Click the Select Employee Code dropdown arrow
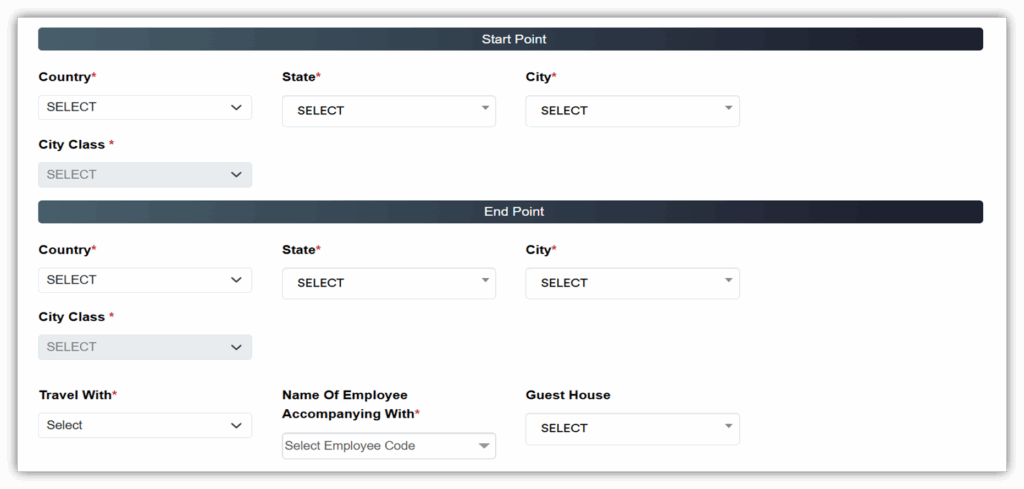The height and width of the screenshot is (489, 1024). click(484, 446)
